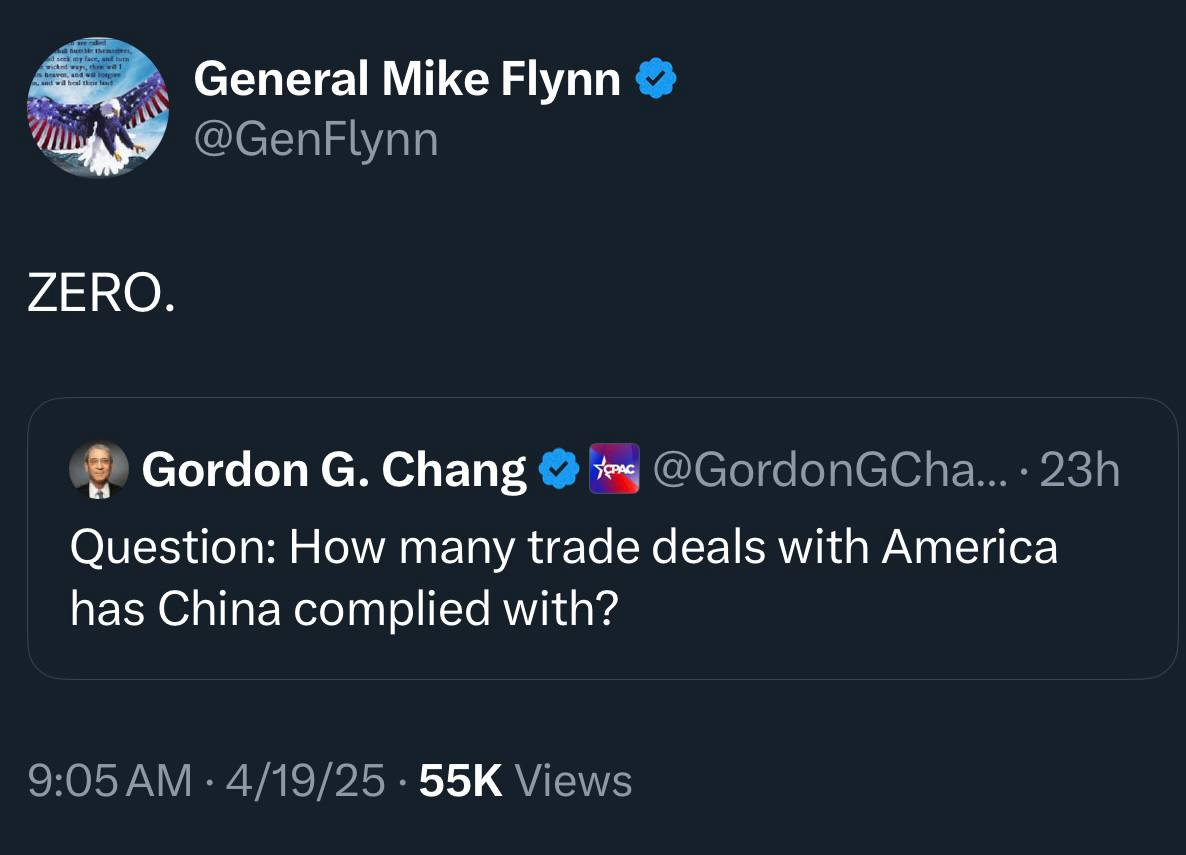1186x855 pixels.
Task: Click the word 'America' in the quoted tweet
Action: click(x=969, y=547)
